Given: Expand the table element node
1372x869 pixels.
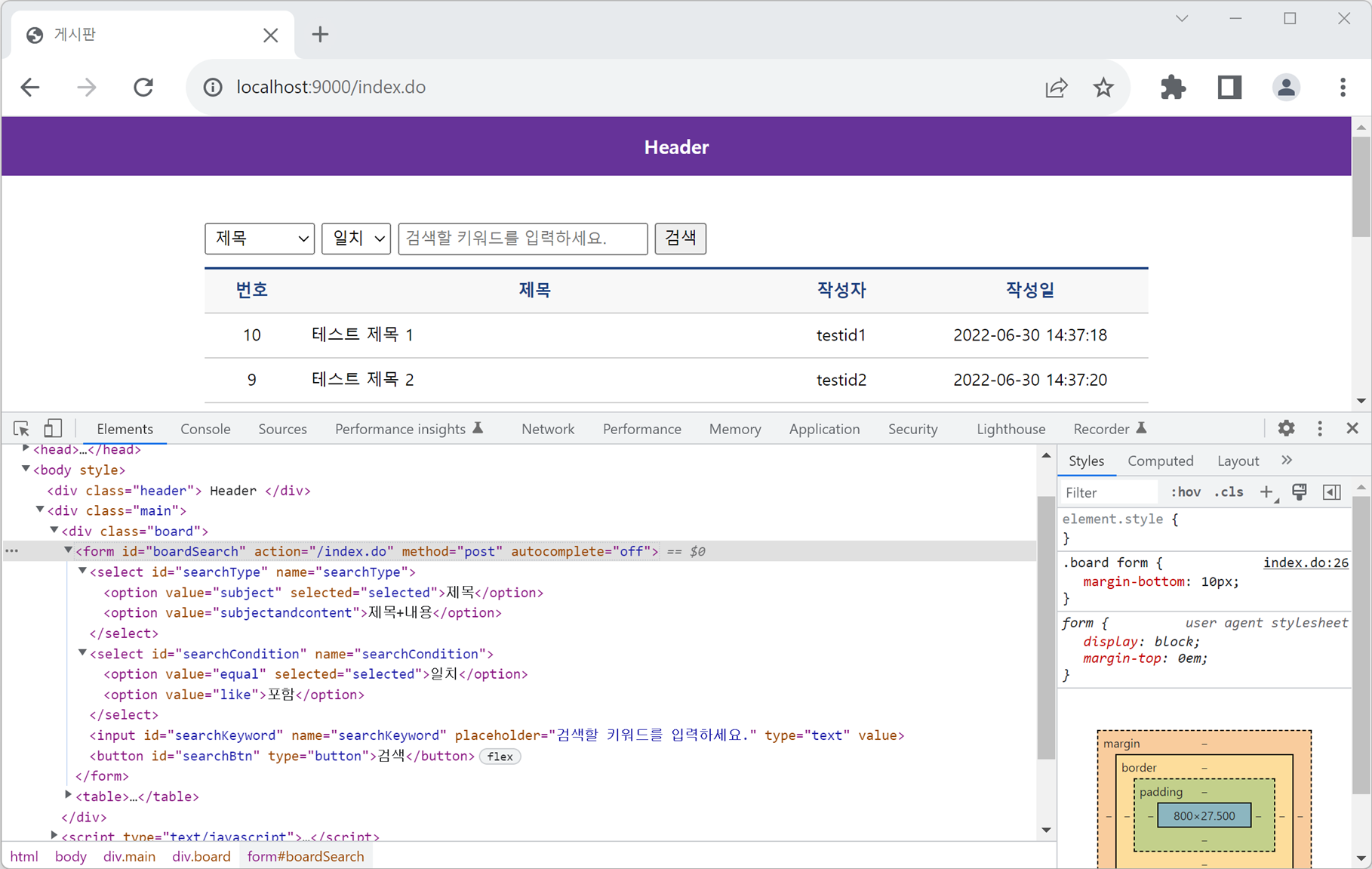Looking at the screenshot, I should (68, 795).
